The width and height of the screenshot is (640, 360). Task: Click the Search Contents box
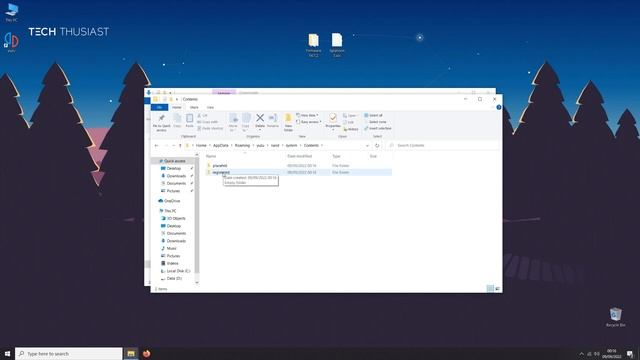pyautogui.click(x=443, y=146)
